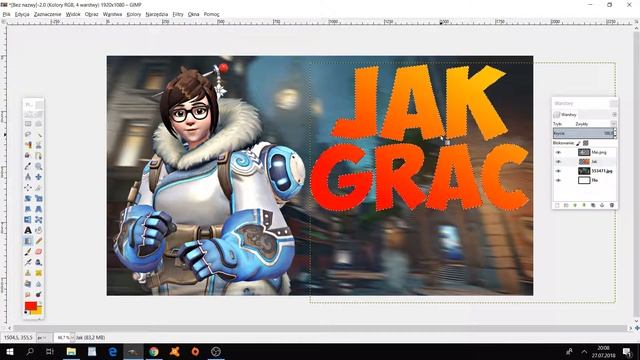Toggle lock pixels brush icon

coord(578,143)
